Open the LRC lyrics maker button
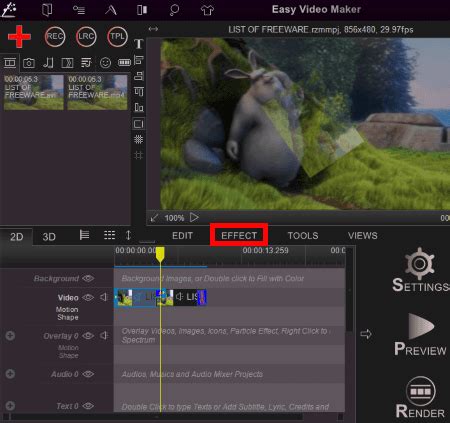Image resolution: width=450 pixels, height=423 pixels. 86,36
